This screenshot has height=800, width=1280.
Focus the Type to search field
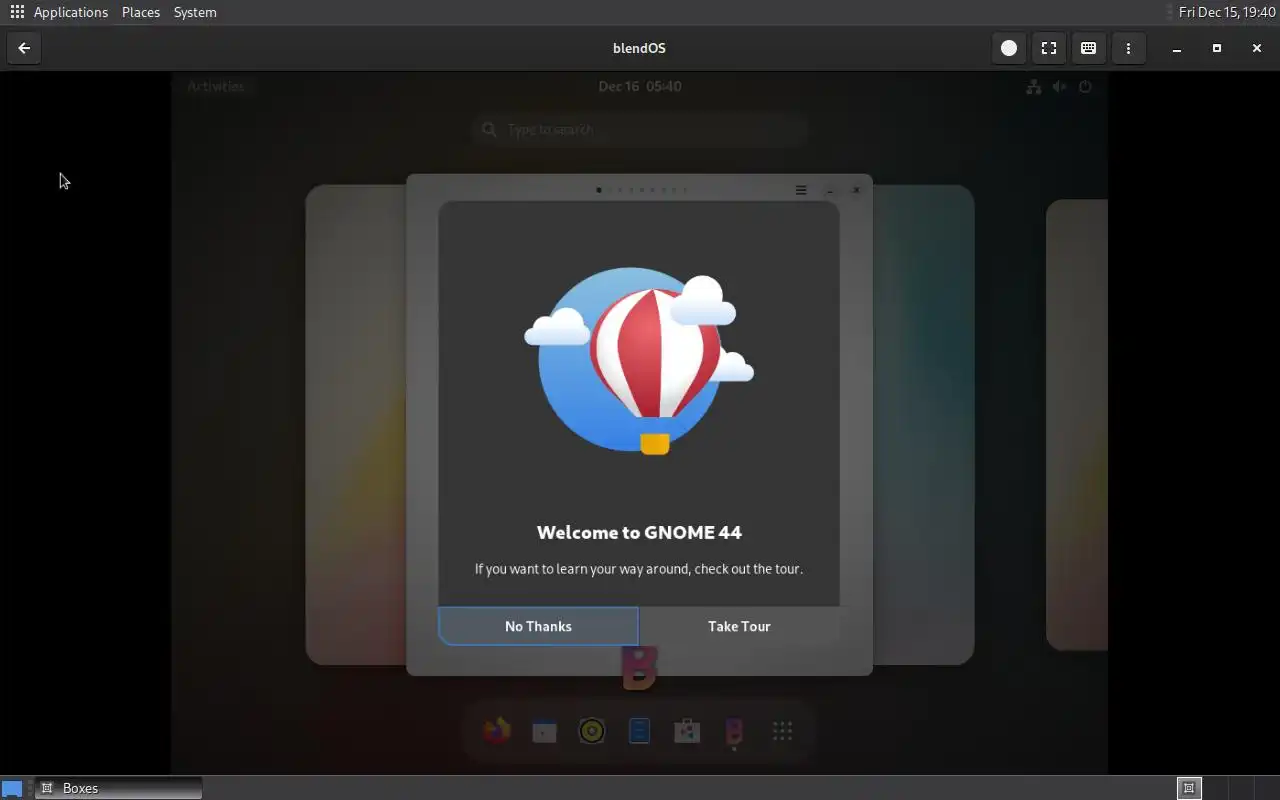pyautogui.click(x=640, y=129)
